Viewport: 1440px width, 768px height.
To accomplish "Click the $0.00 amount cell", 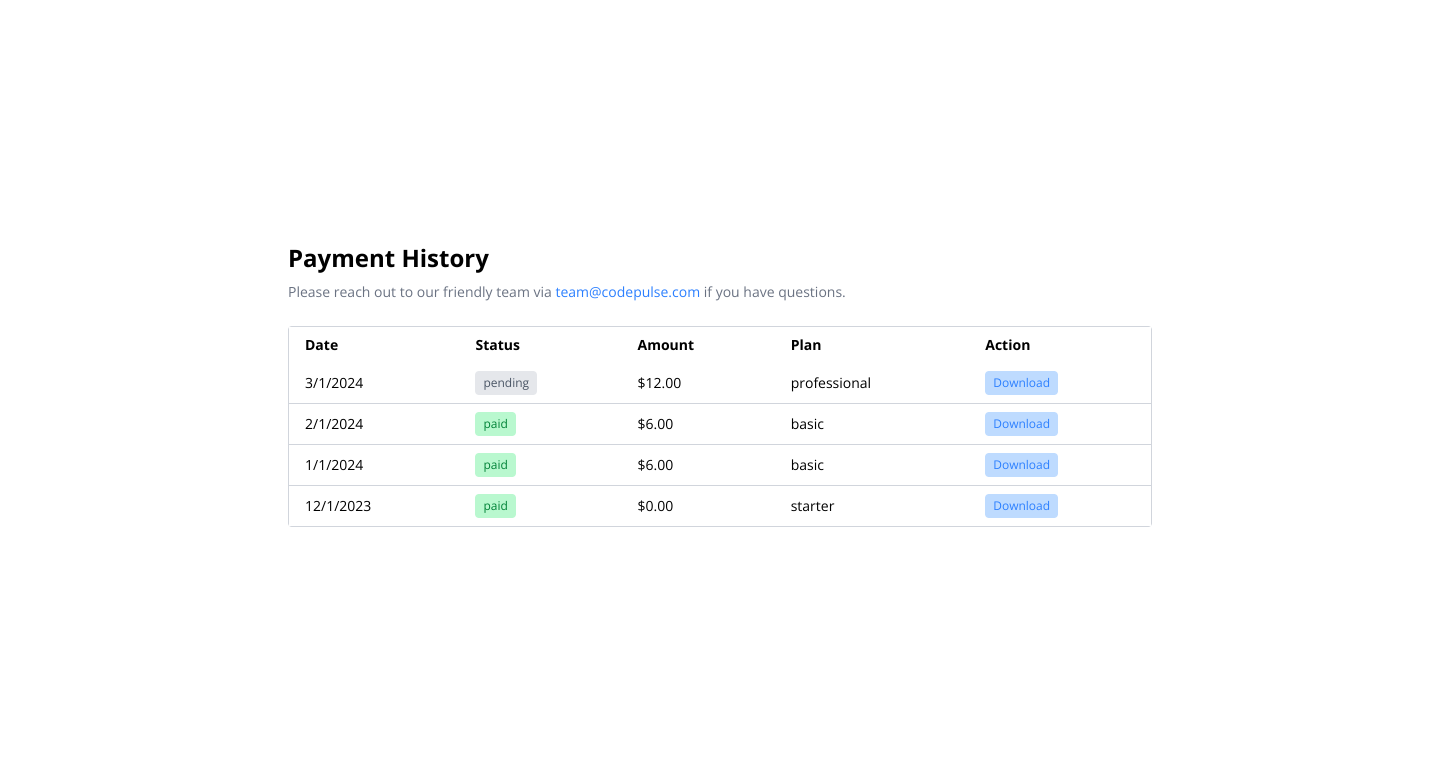I will coord(655,506).
